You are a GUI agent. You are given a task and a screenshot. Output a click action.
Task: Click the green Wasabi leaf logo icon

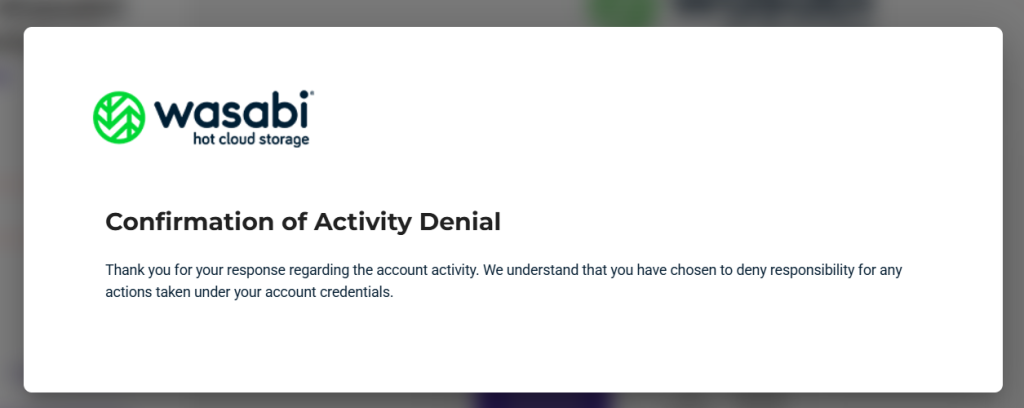[x=119, y=117]
